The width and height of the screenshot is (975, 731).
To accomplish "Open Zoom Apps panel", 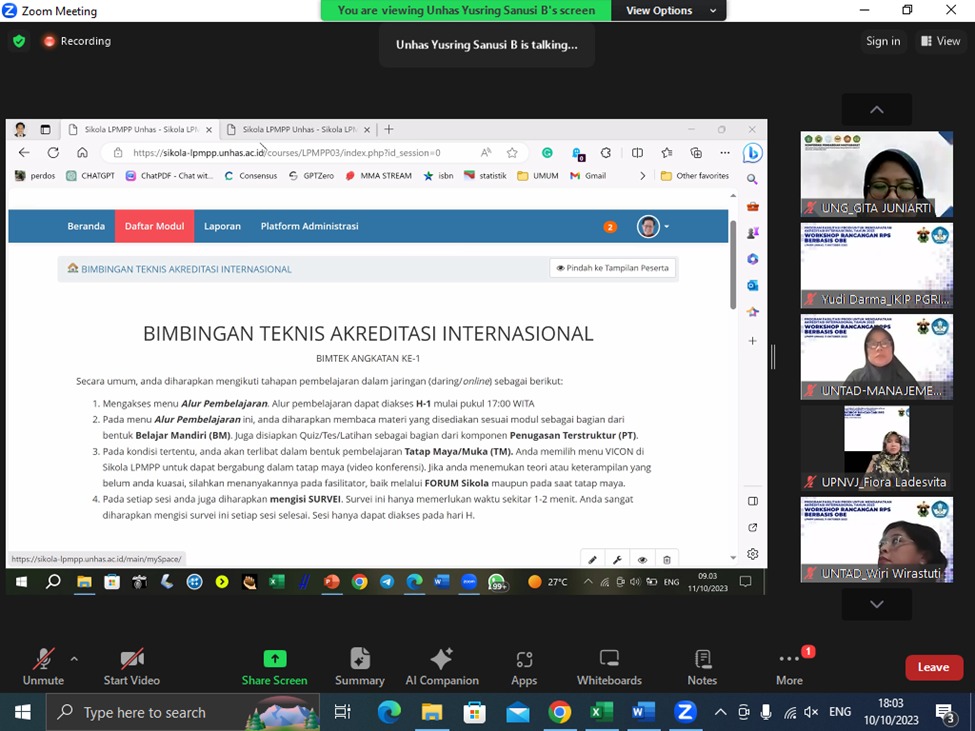I will tap(524, 667).
